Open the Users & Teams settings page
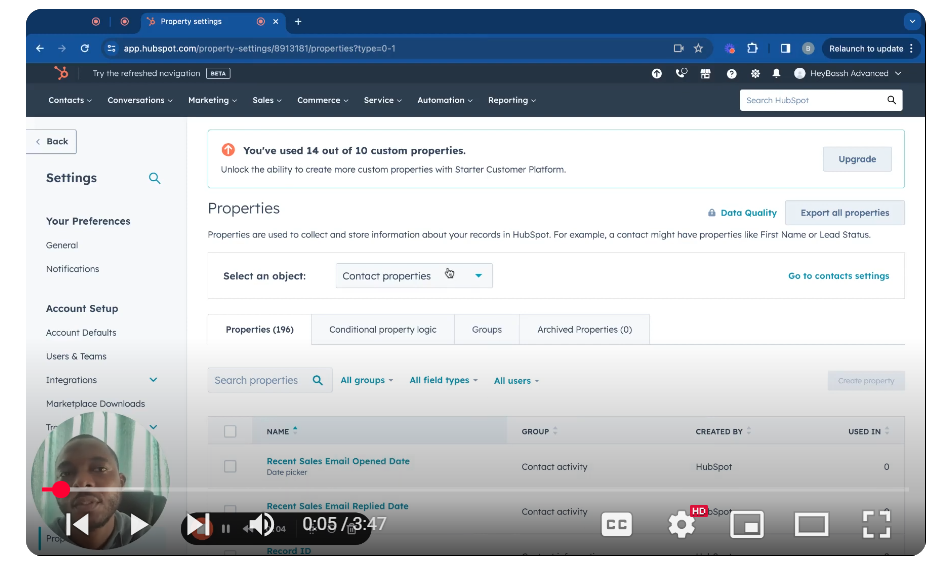The width and height of the screenshot is (931, 573). 76,356
